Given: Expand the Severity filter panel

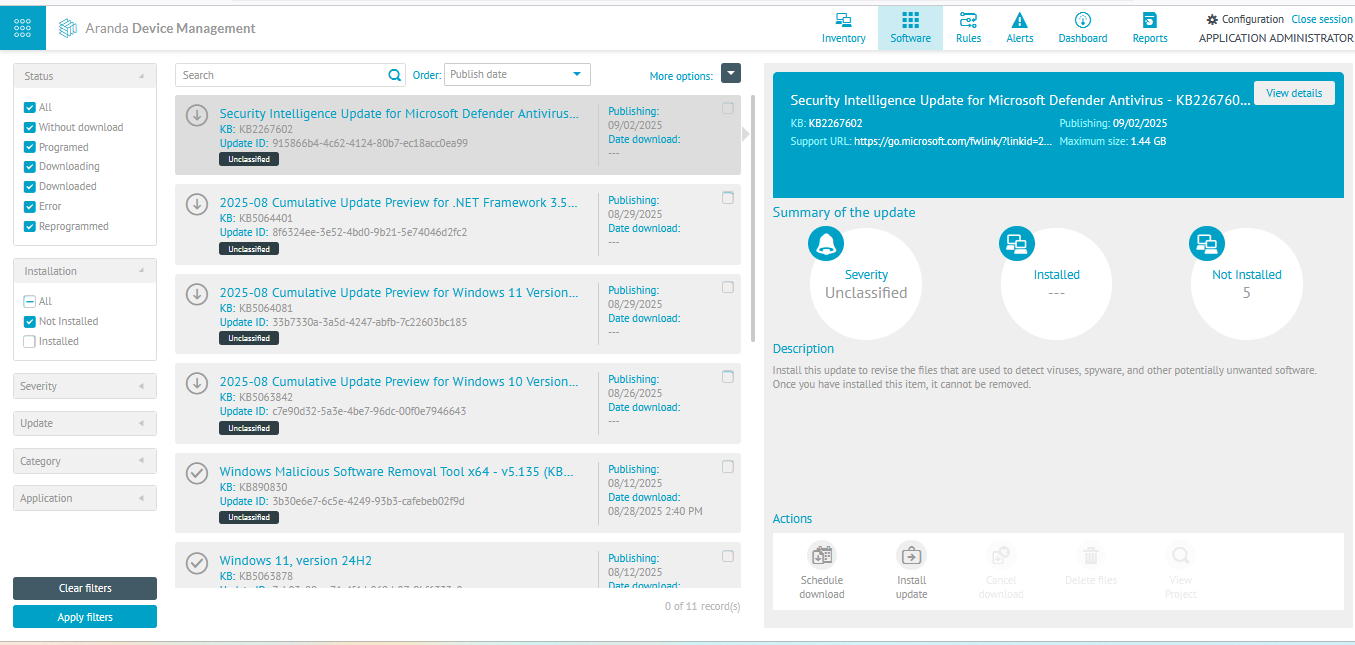Looking at the screenshot, I should coord(85,386).
